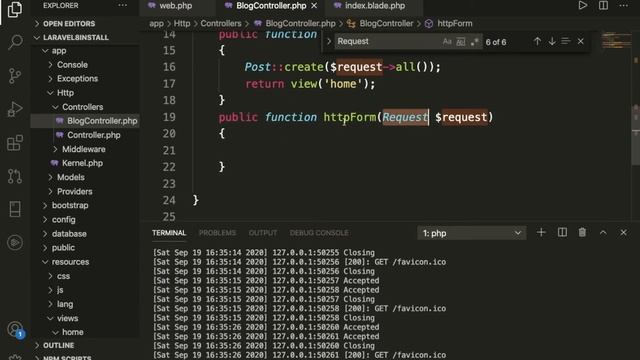This screenshot has width=640, height=360.
Task: Open Run and Debug view
Action: [x=15, y=109]
